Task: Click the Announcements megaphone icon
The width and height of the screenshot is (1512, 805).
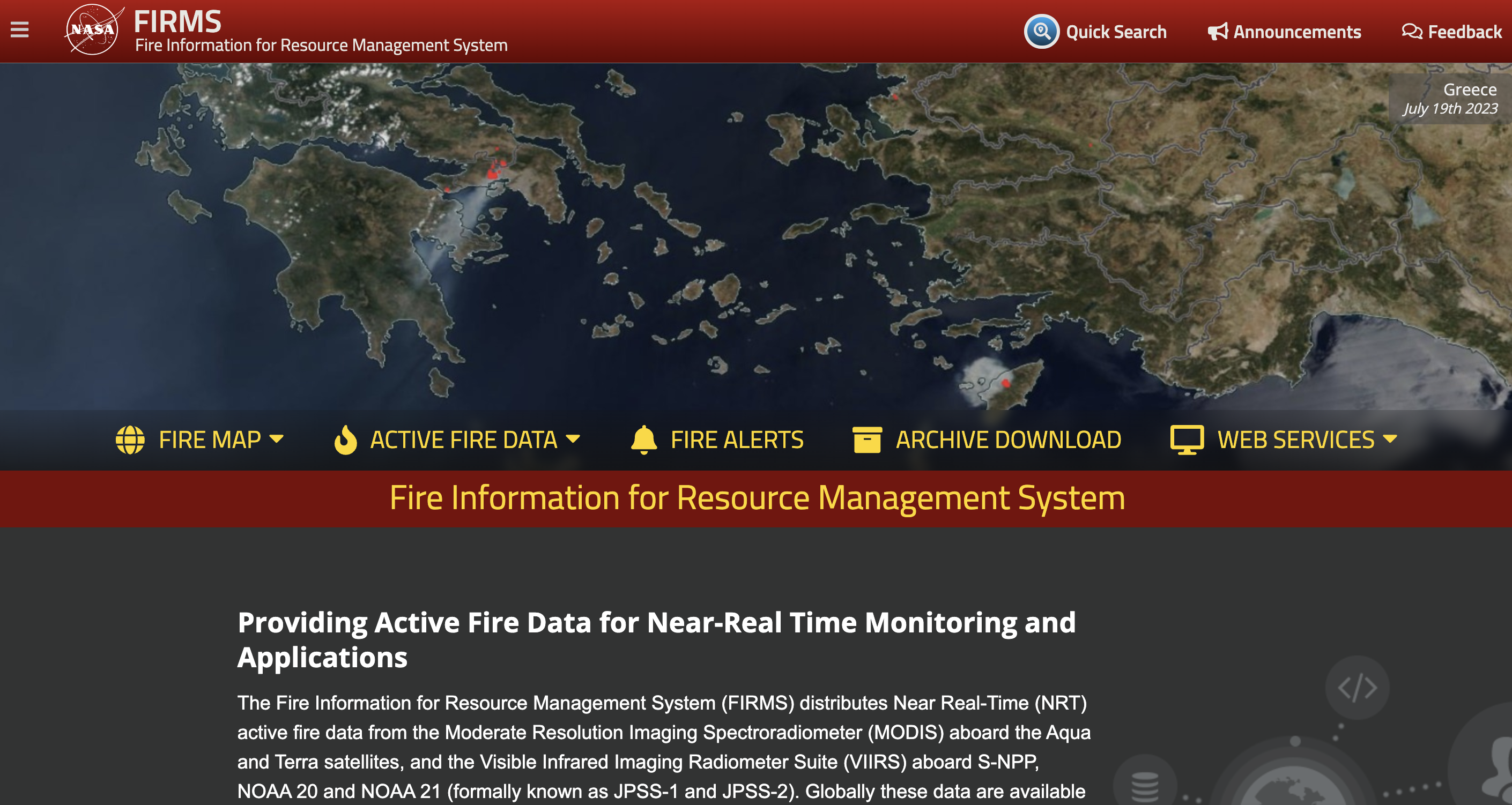Action: [x=1217, y=32]
